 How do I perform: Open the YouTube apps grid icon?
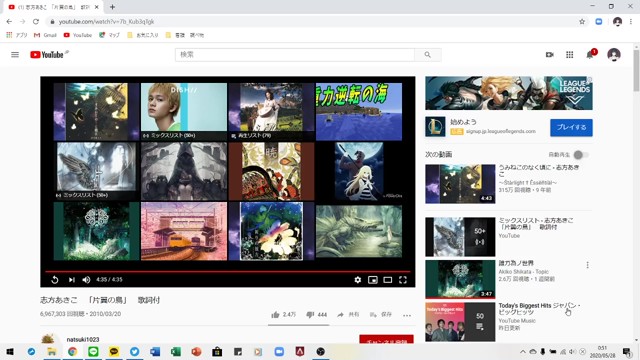(x=569, y=55)
